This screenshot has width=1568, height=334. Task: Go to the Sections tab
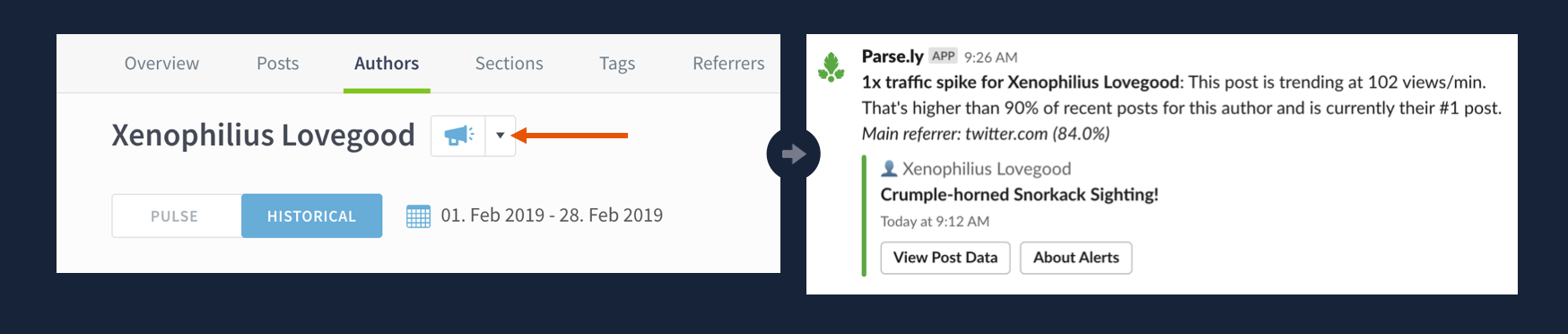509,64
